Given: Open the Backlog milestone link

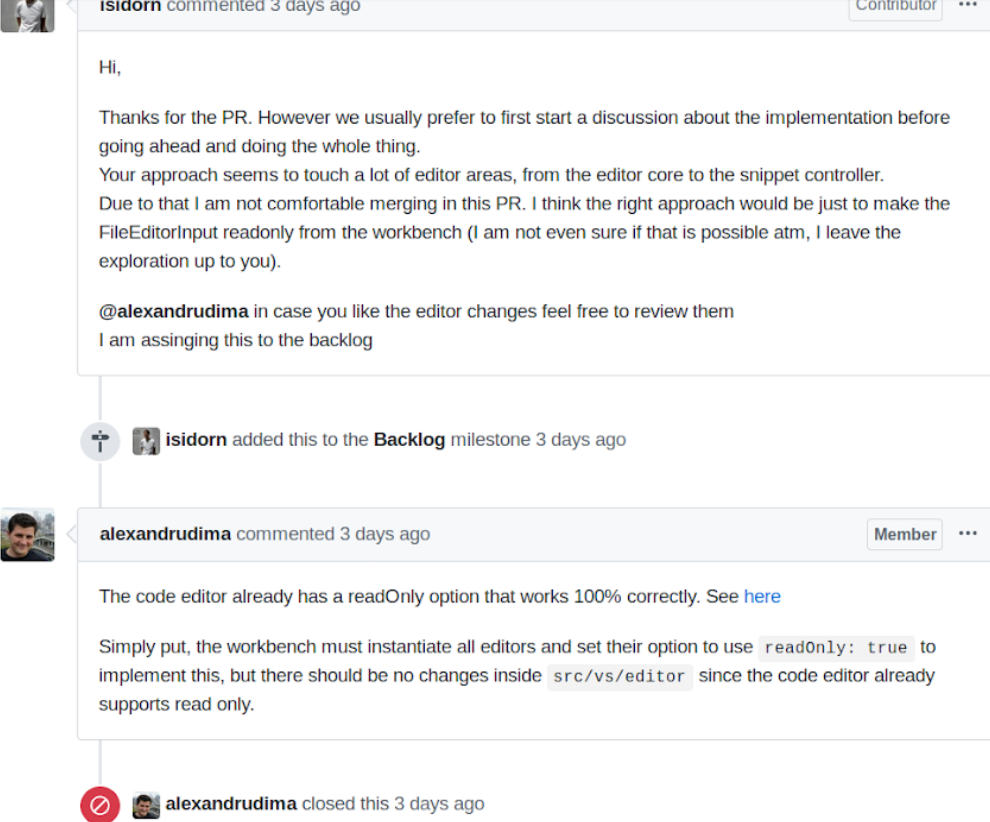Looking at the screenshot, I should pos(409,439).
